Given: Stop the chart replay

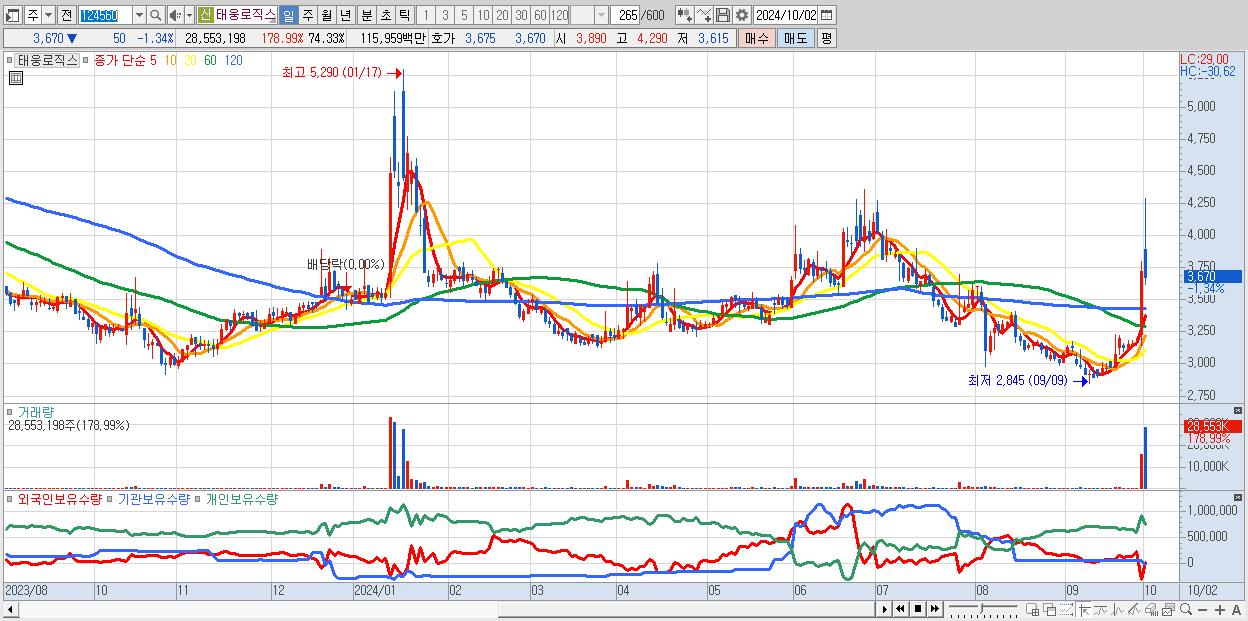Looking at the screenshot, I should tap(918, 609).
